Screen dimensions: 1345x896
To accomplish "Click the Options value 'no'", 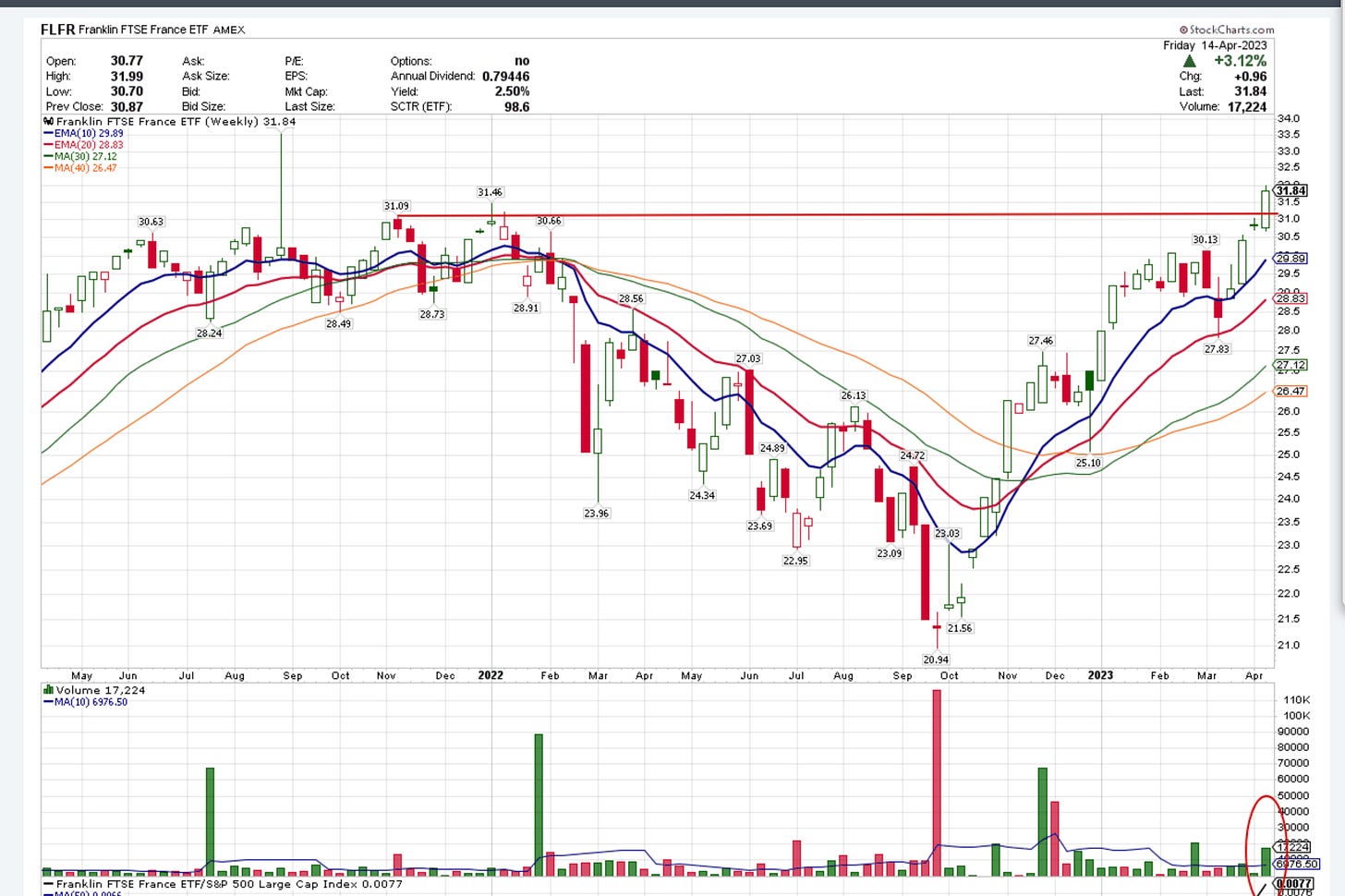I will coord(522,61).
